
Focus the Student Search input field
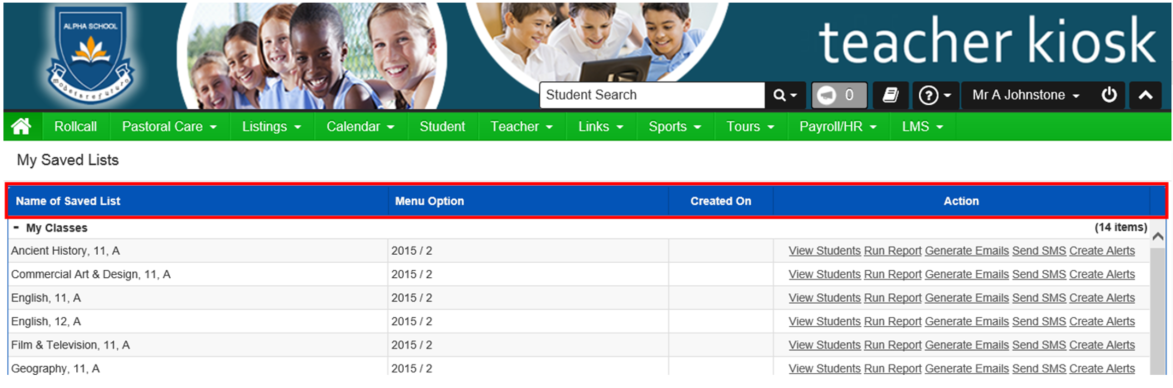[652, 96]
